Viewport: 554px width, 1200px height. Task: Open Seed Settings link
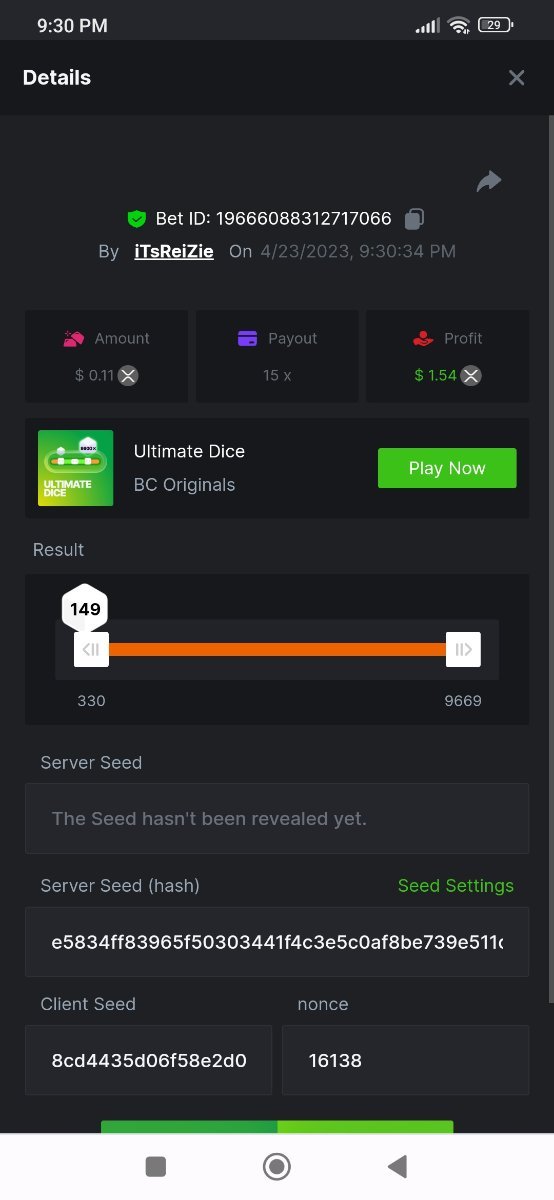(456, 886)
